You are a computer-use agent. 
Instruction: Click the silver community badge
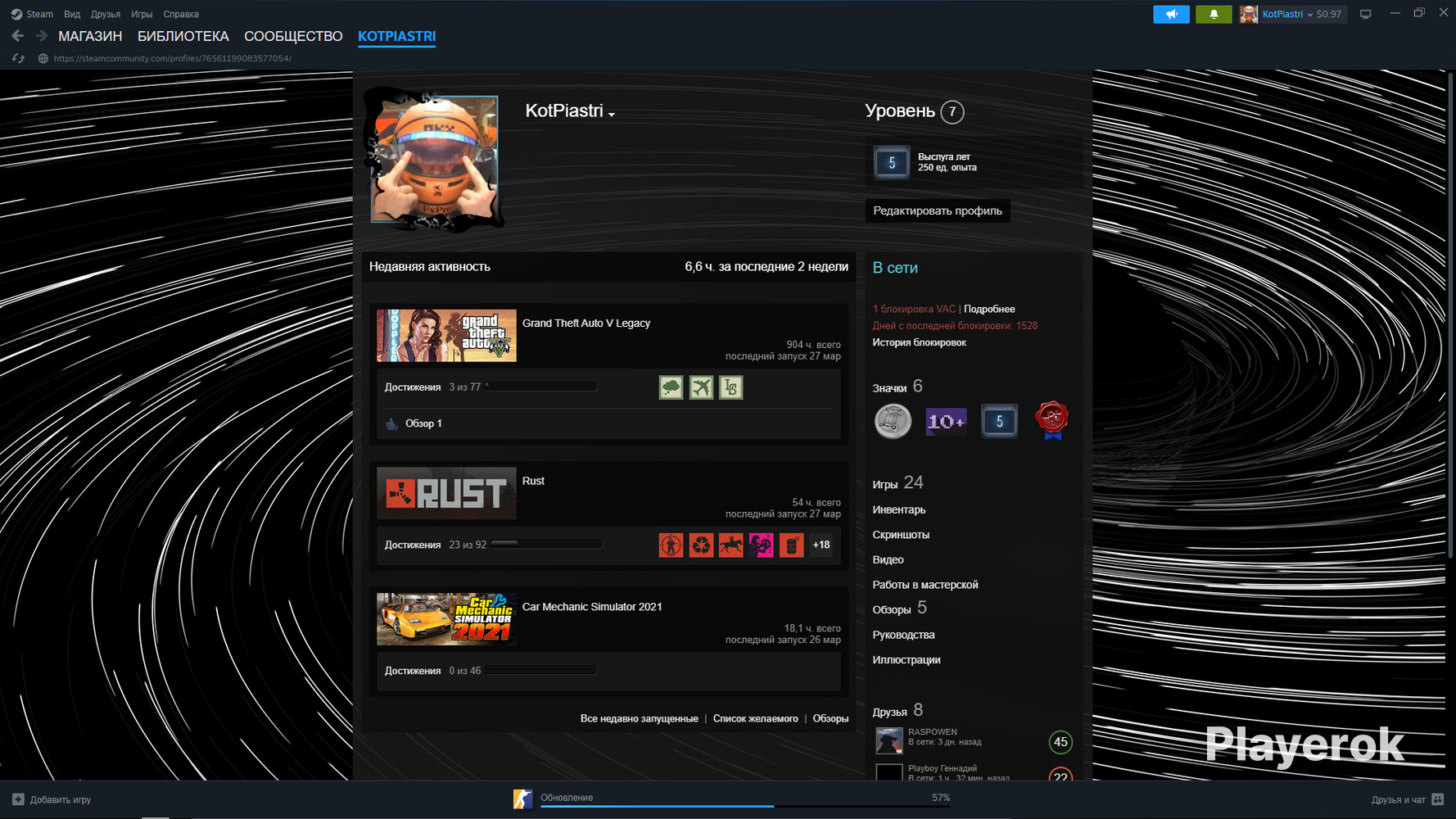coord(893,421)
